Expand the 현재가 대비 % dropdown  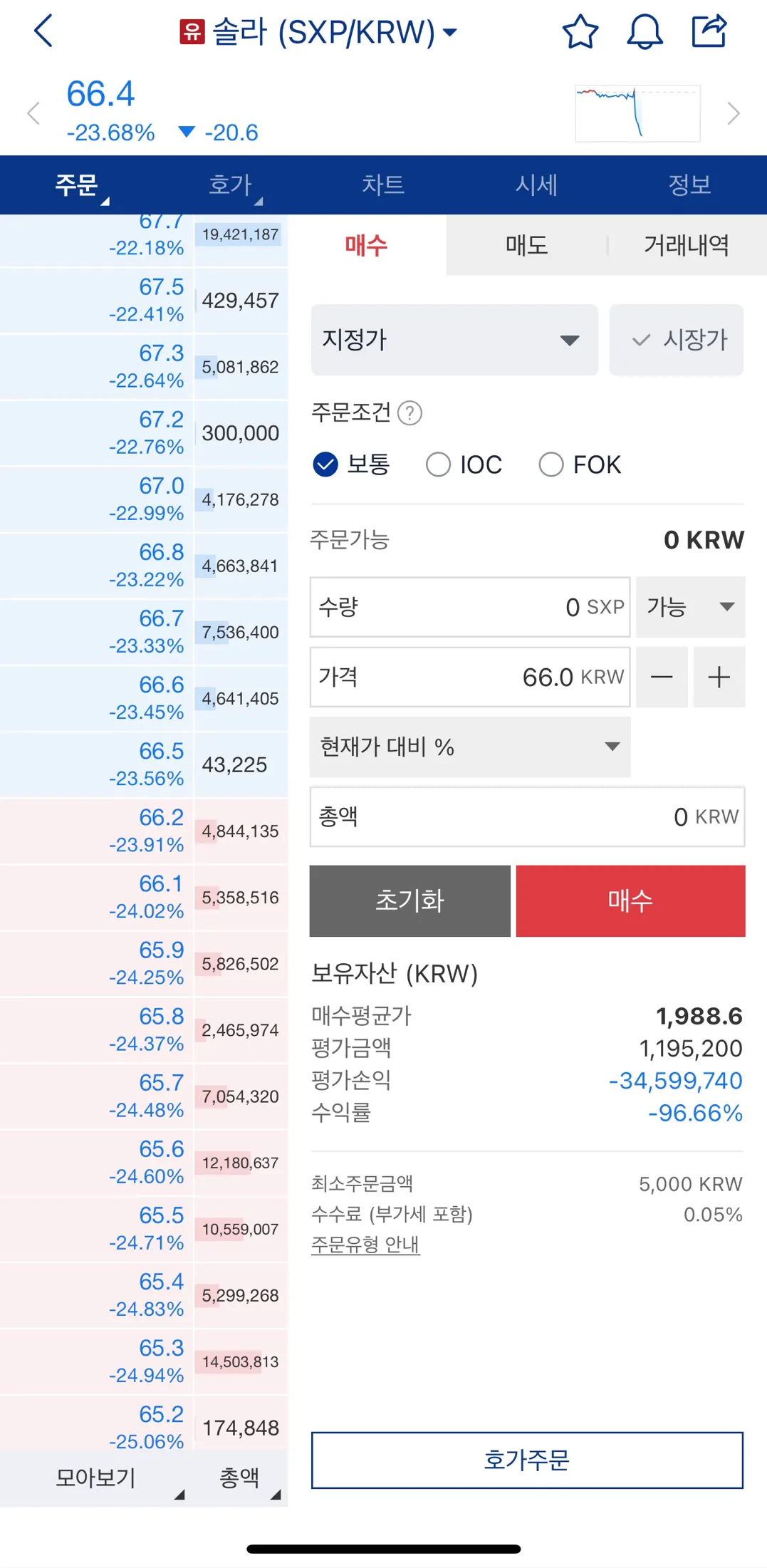[470, 747]
